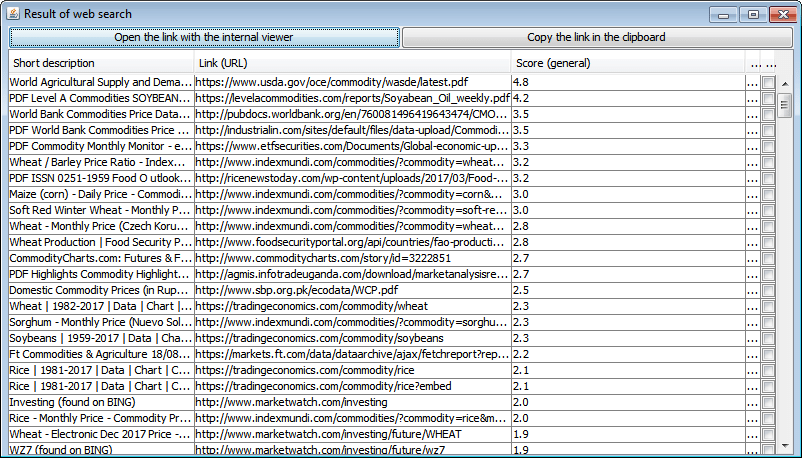Click the Java icon in title bar

coord(13,14)
